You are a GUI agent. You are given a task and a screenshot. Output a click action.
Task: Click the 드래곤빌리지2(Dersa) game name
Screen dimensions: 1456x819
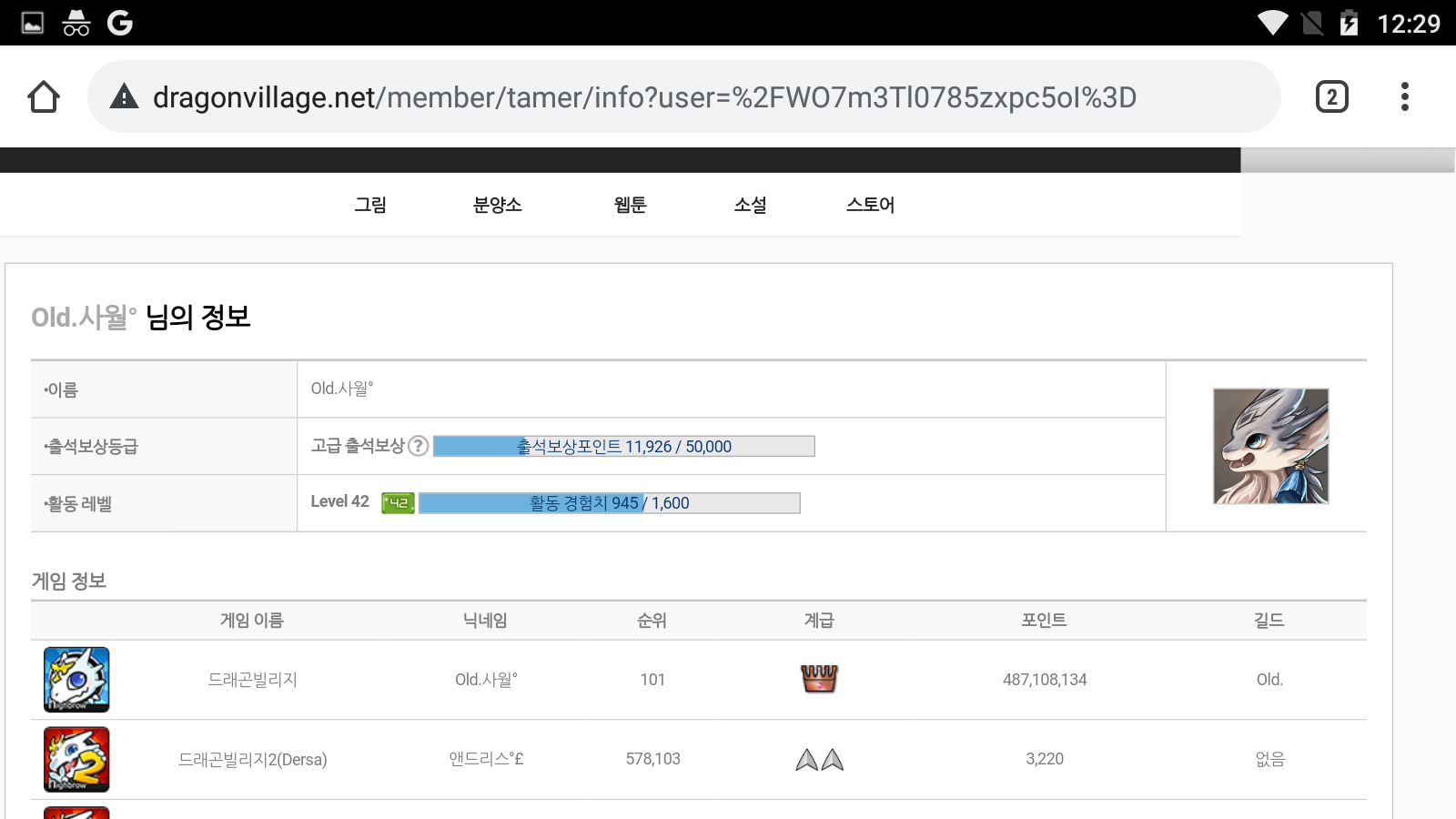point(253,760)
